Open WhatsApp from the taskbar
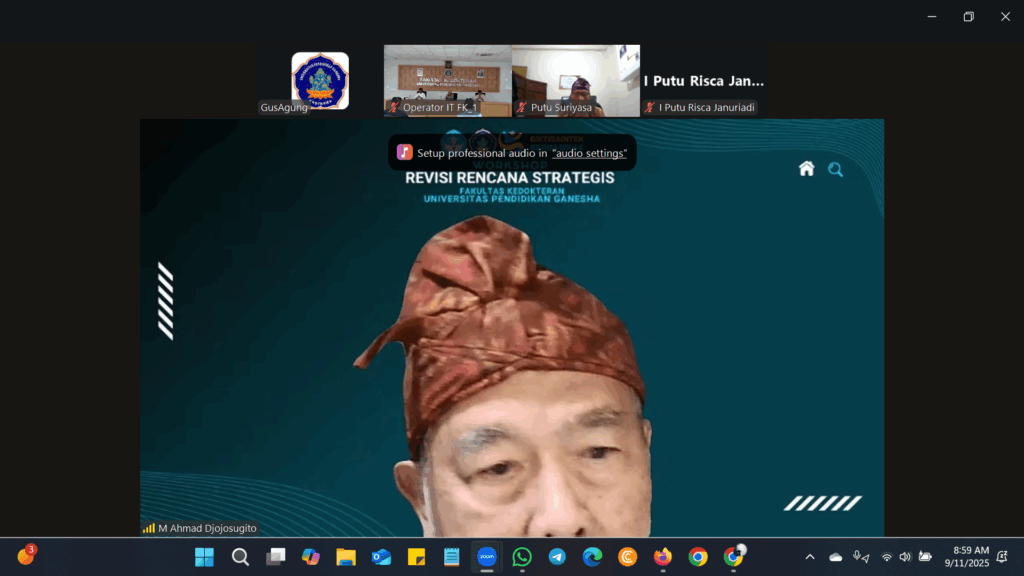1024x576 pixels. coord(522,557)
